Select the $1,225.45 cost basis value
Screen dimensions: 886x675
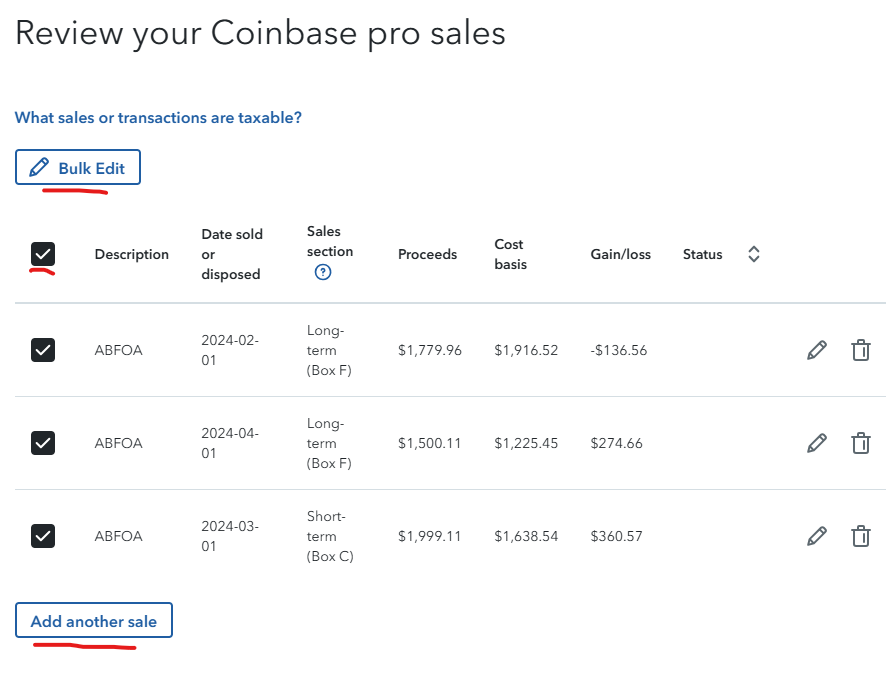coord(526,443)
